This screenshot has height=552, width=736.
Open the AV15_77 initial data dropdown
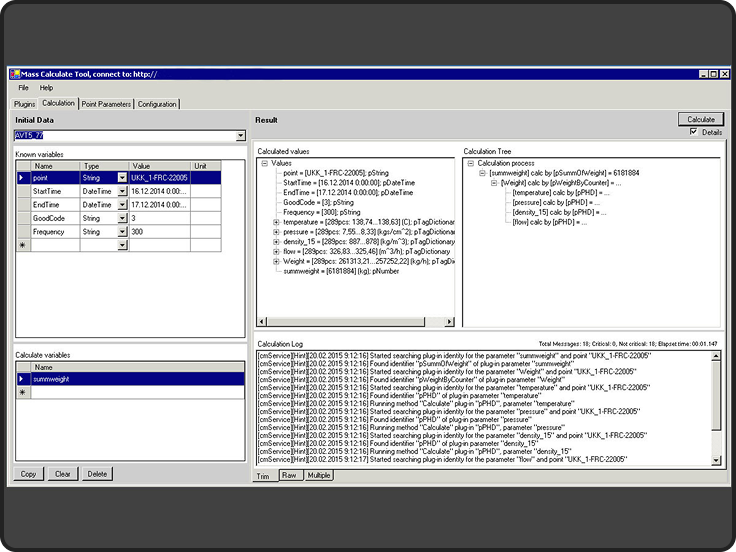point(240,136)
